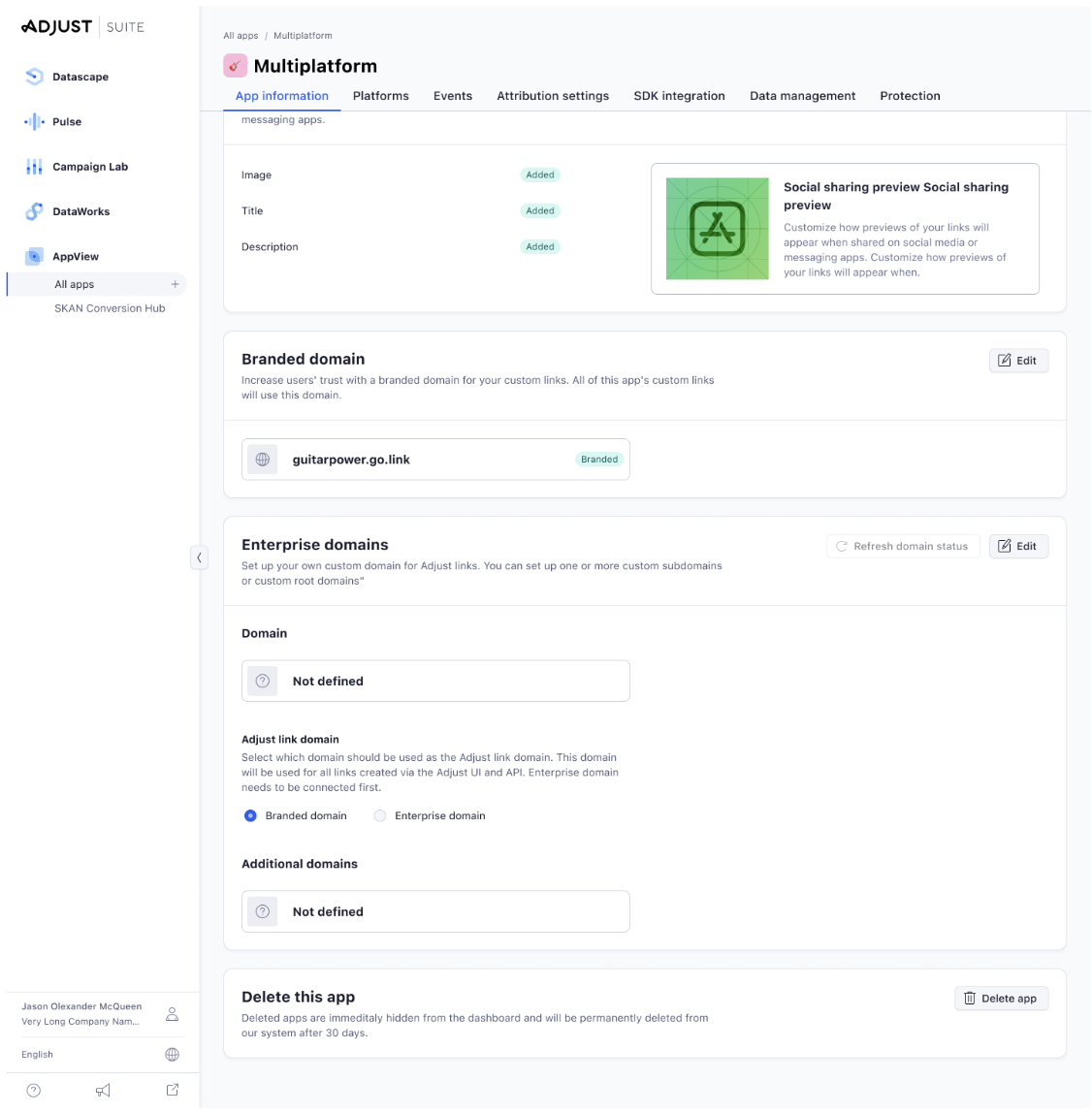Click the English language selector
The height and width of the screenshot is (1113, 1092).
37,1055
